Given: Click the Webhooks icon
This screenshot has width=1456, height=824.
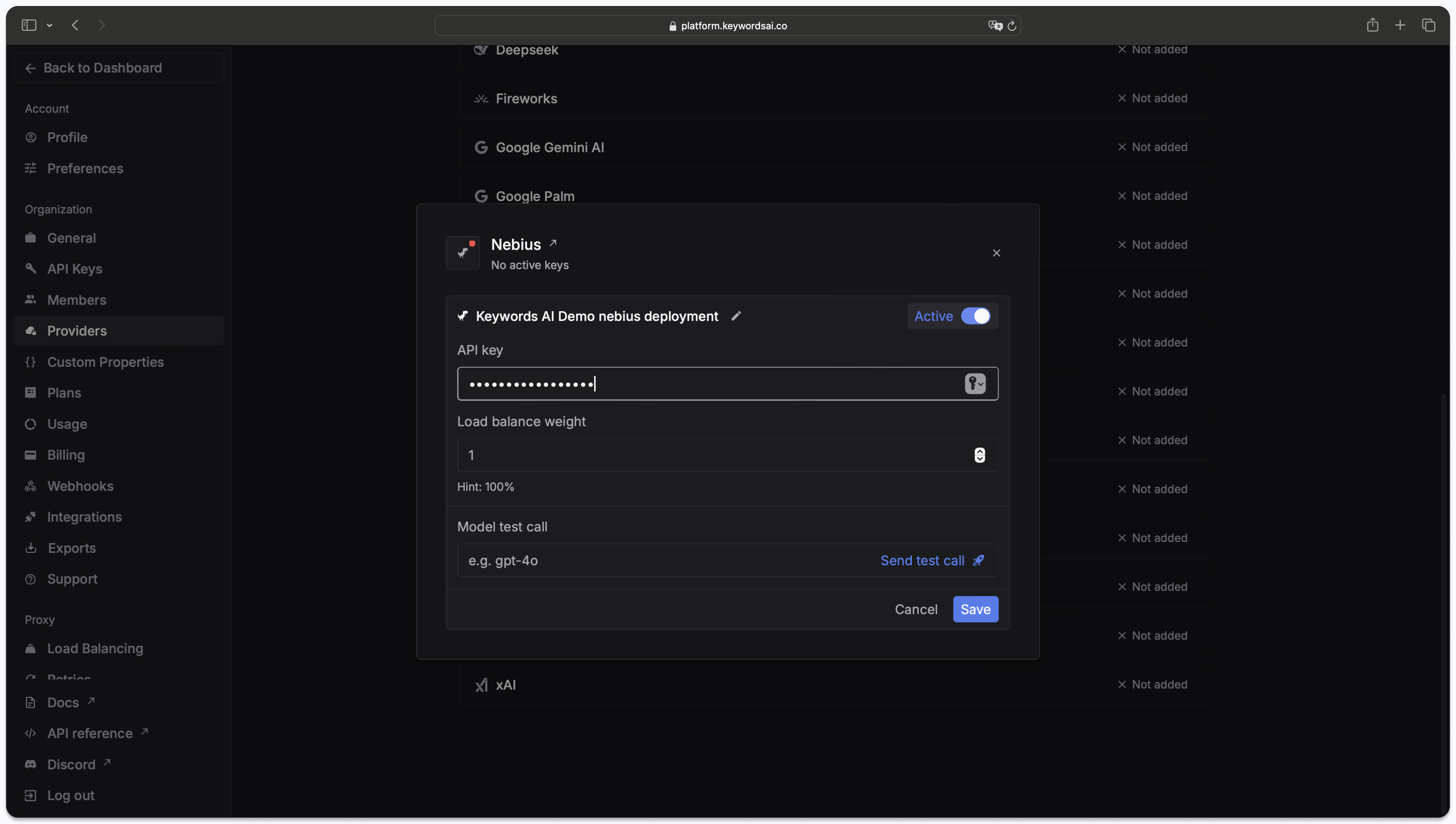Looking at the screenshot, I should [x=30, y=486].
